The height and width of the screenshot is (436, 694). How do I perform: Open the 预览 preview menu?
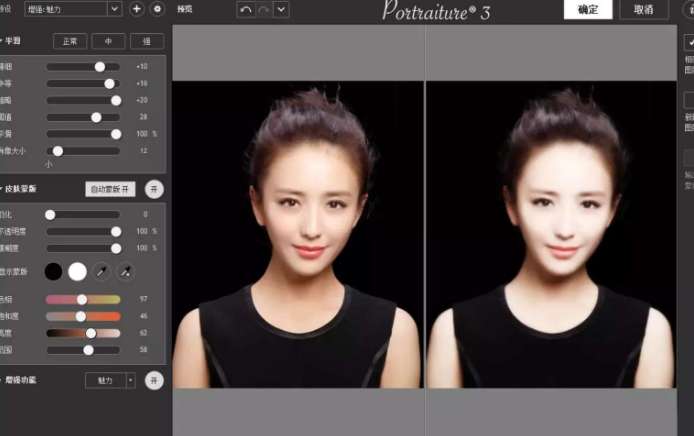click(185, 9)
